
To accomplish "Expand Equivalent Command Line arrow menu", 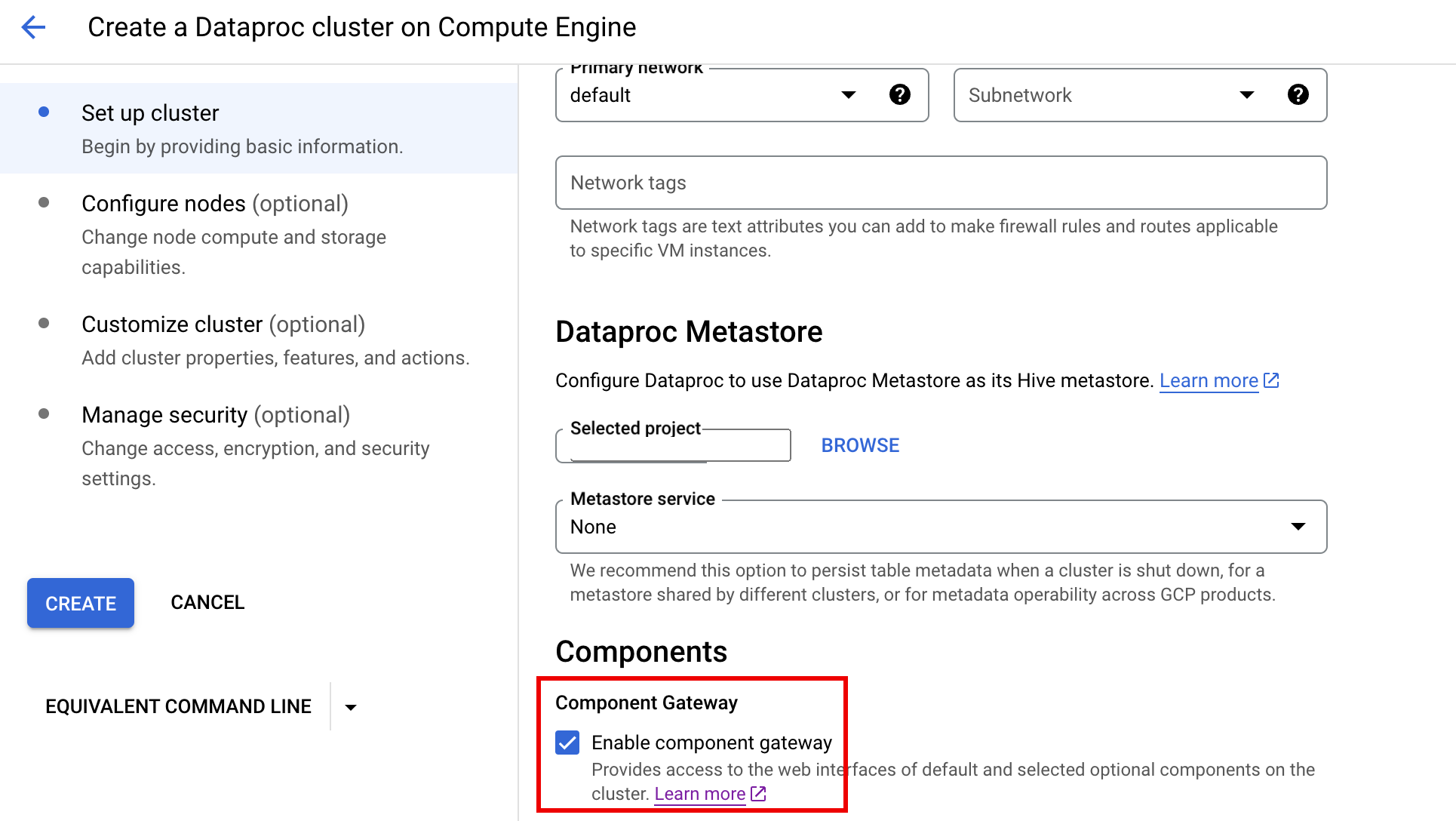I will 351,707.
